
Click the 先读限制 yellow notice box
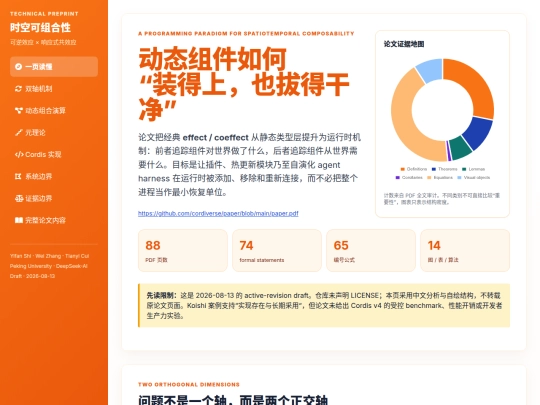(x=324, y=305)
